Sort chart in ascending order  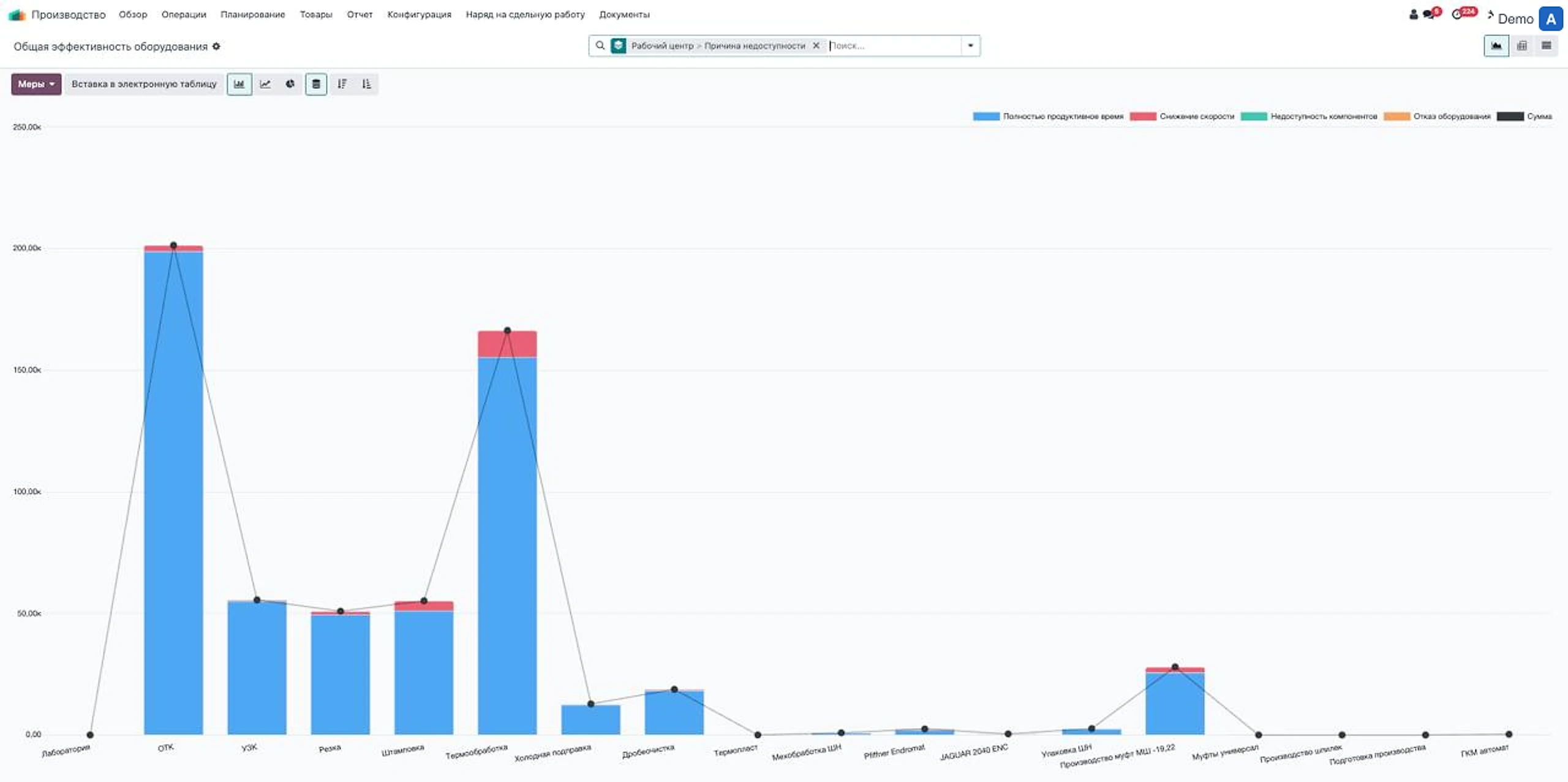click(x=366, y=84)
